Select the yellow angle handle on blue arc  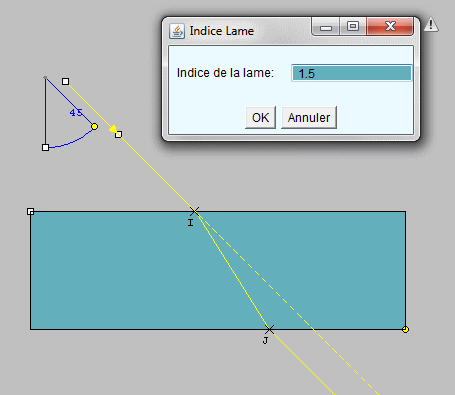94,127
